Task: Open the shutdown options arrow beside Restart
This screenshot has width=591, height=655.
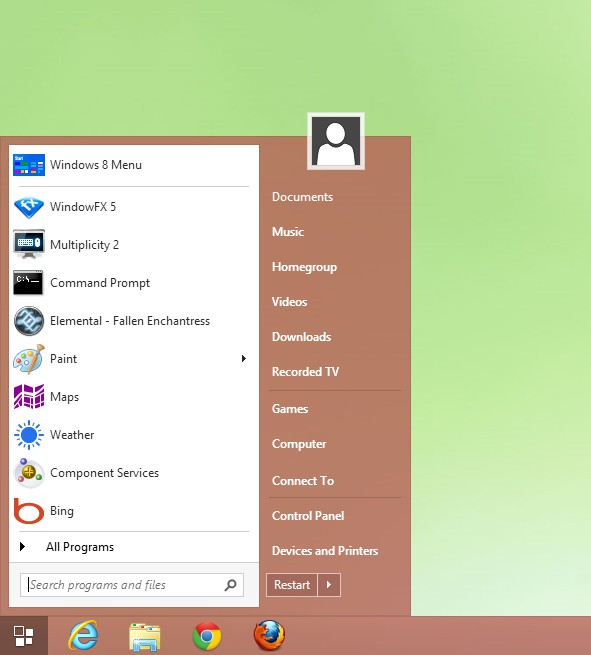Action: click(329, 585)
